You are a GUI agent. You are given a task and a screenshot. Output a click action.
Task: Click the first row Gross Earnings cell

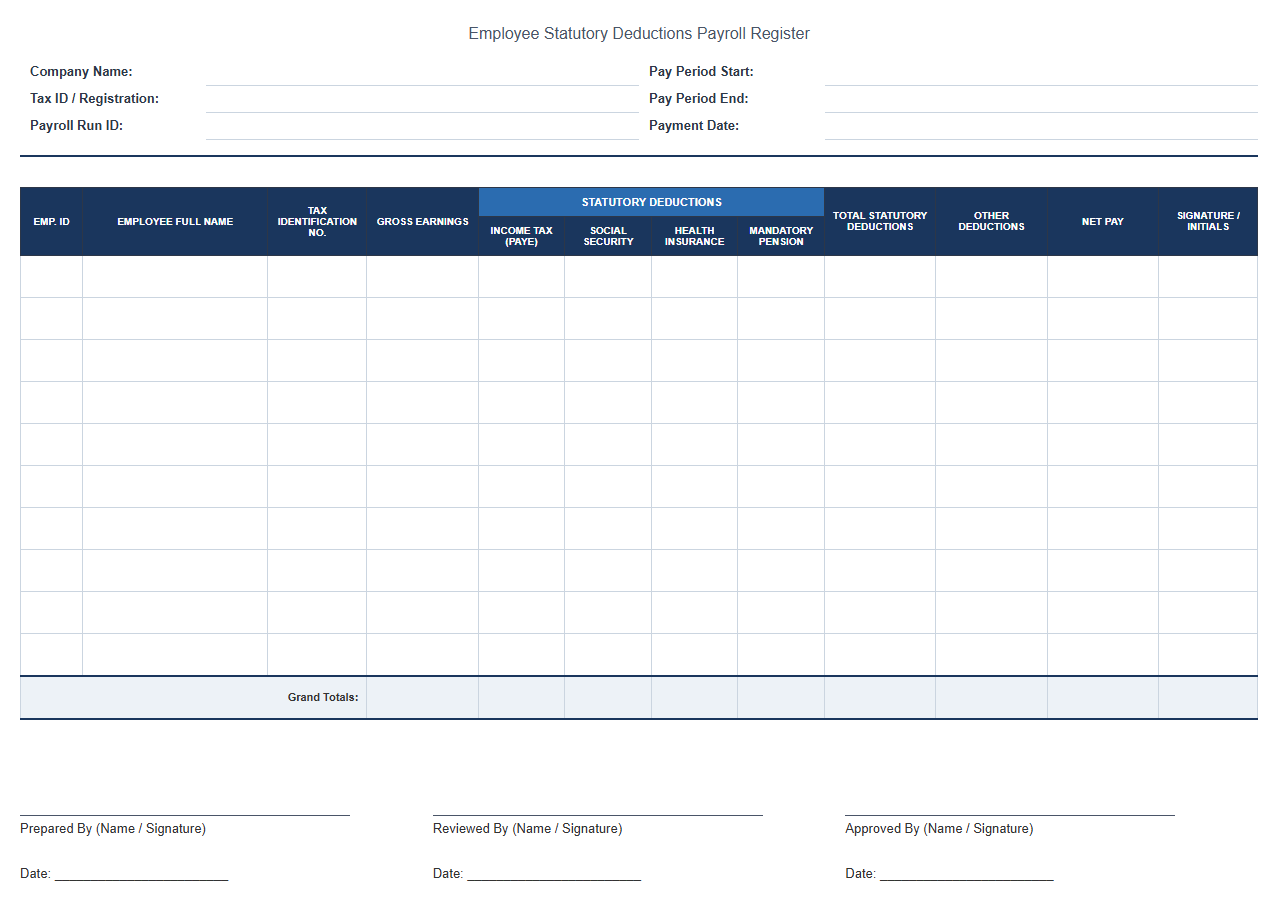tap(423, 277)
